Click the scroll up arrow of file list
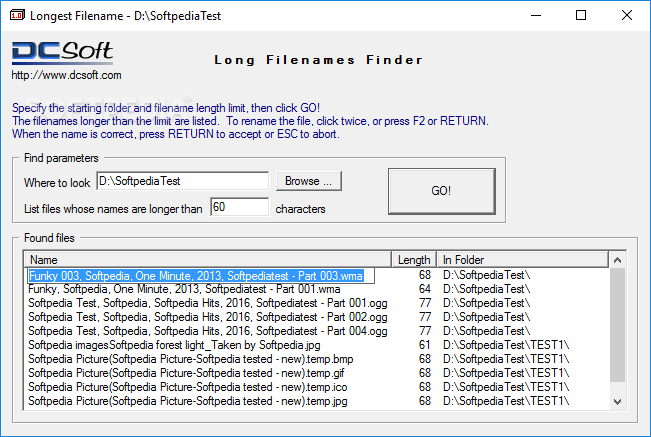Screen dimensions: 651x437 pos(617,260)
